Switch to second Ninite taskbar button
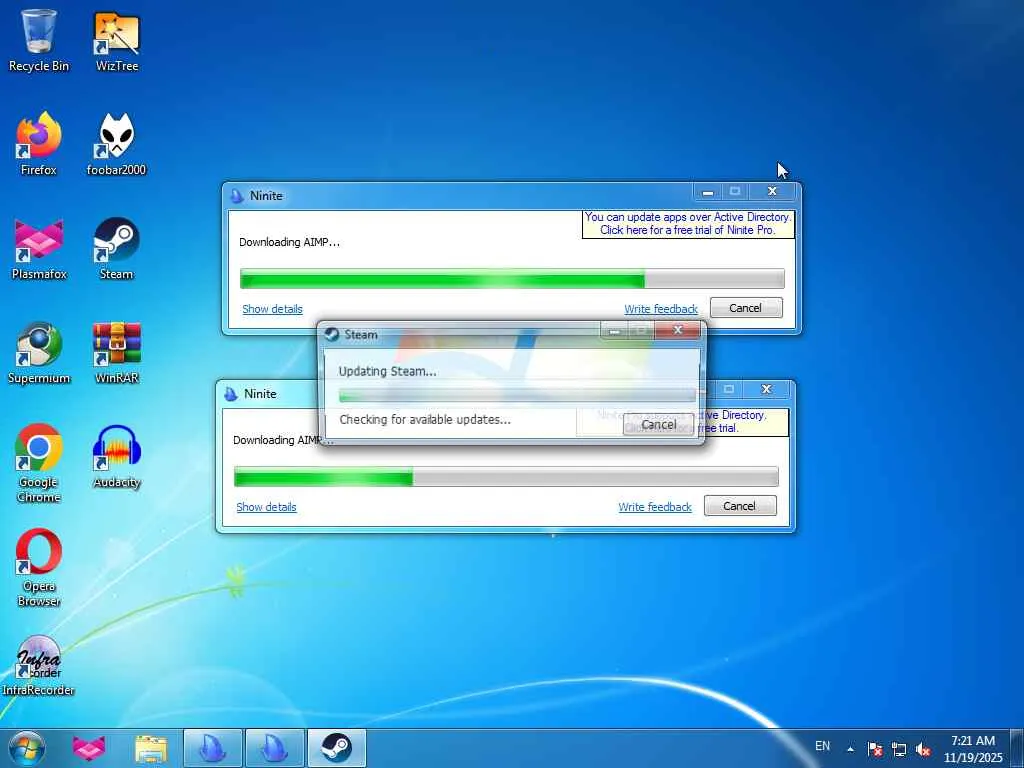This screenshot has width=1024, height=768. (x=274, y=748)
